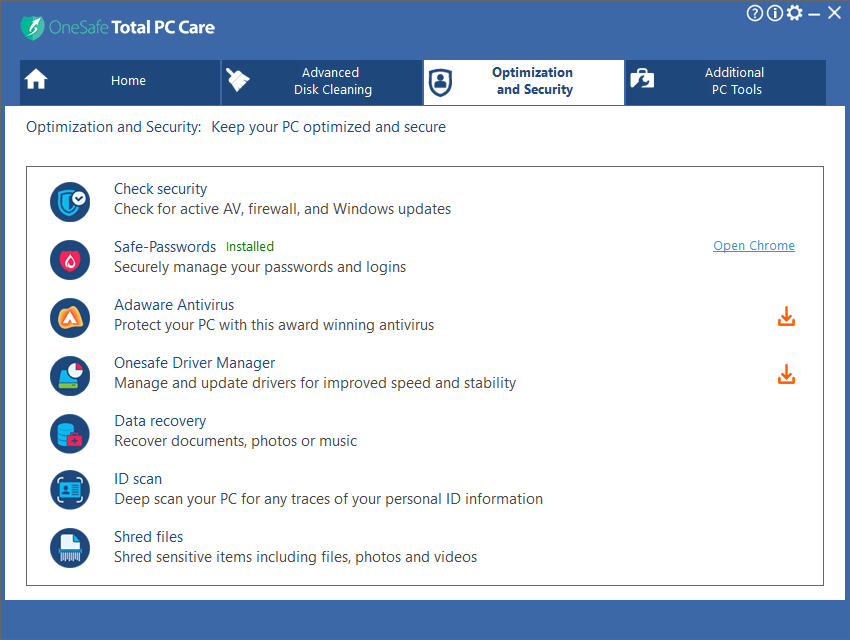Click the OneSafe Total PC Care title text

pyautogui.click(x=132, y=27)
